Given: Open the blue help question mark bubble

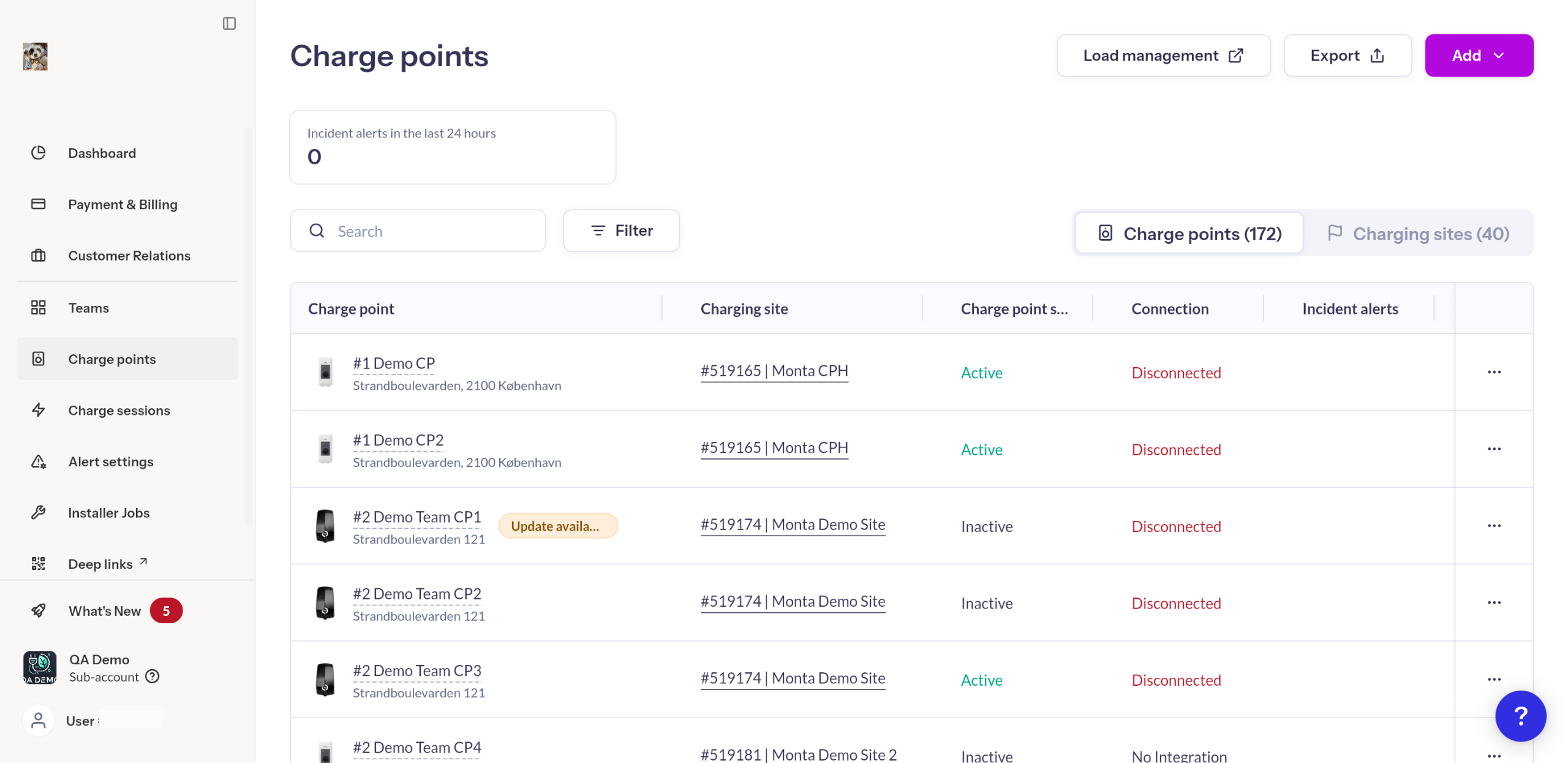Looking at the screenshot, I should click(1520, 716).
